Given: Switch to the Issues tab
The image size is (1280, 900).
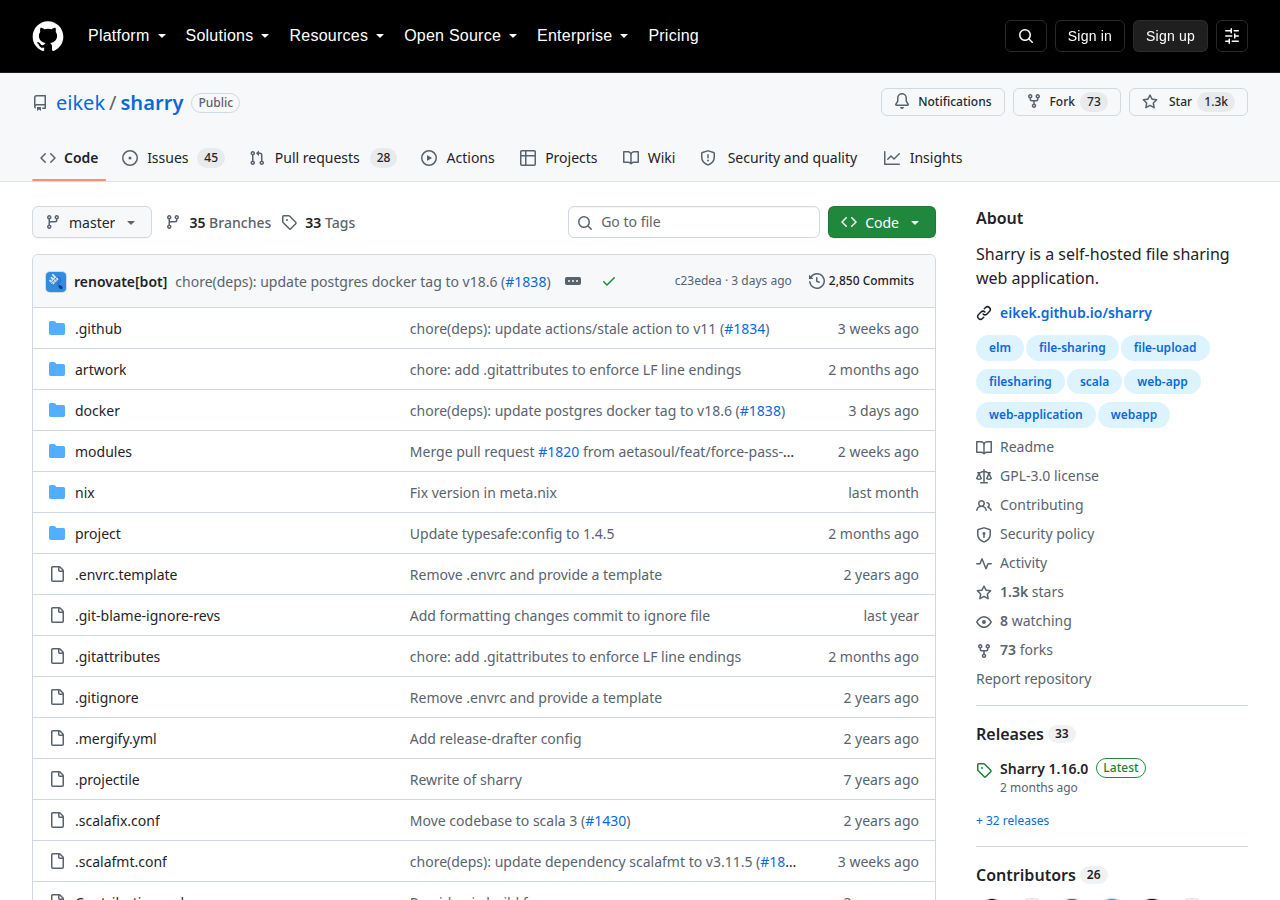Looking at the screenshot, I should click(173, 158).
